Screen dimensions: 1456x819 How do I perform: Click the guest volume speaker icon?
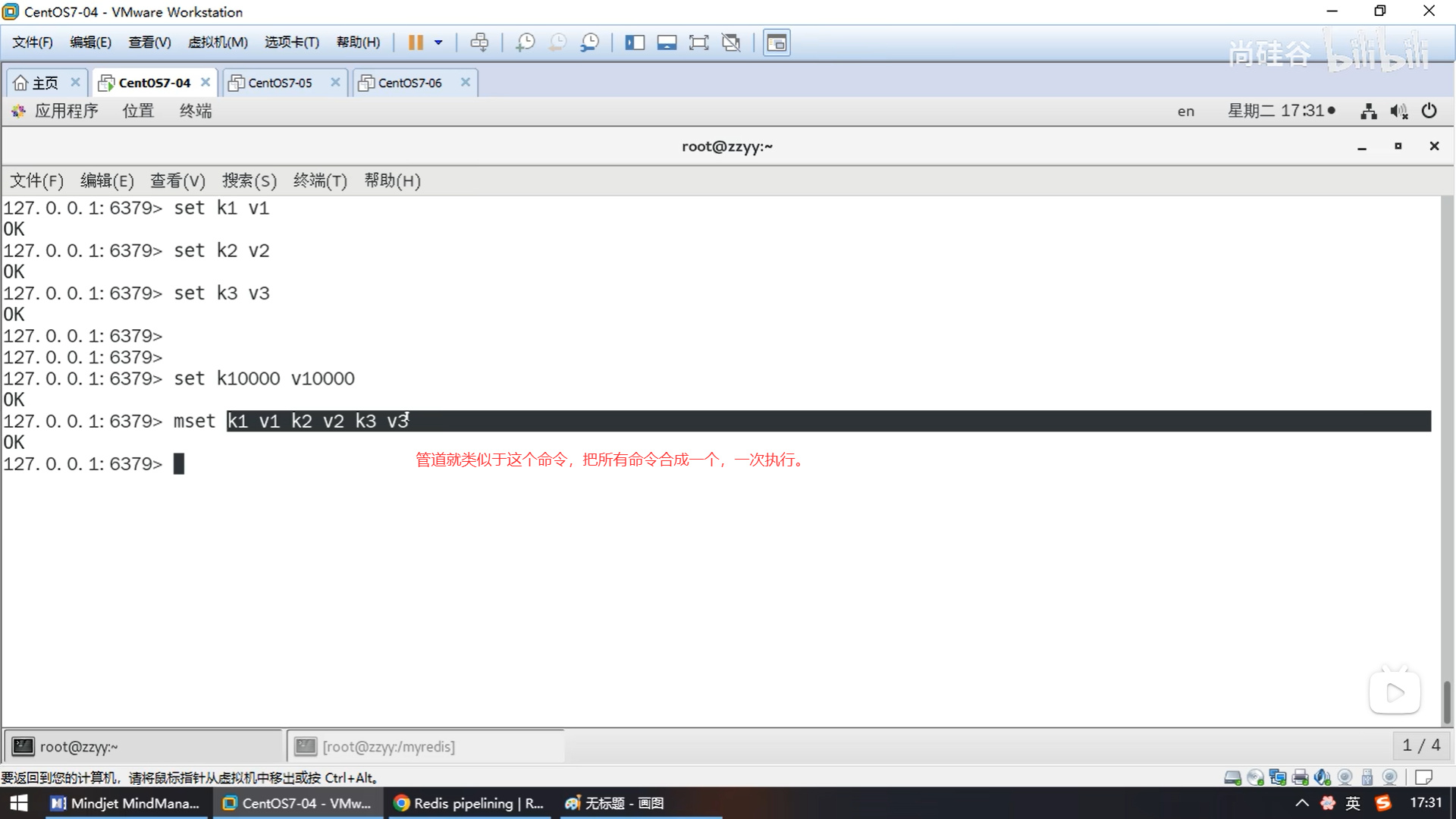click(1398, 111)
